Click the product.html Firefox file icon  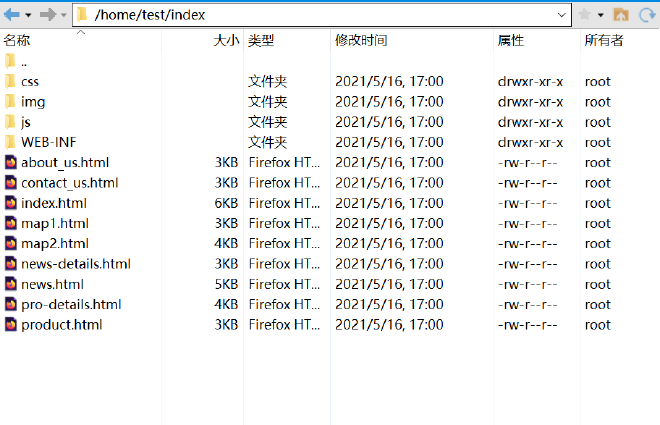point(11,324)
